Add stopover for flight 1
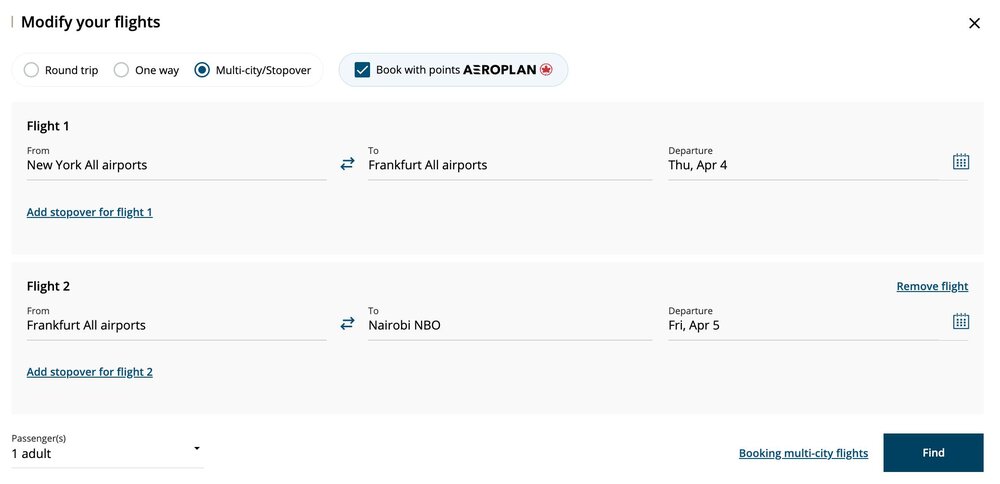This screenshot has width=1000, height=484. [89, 212]
